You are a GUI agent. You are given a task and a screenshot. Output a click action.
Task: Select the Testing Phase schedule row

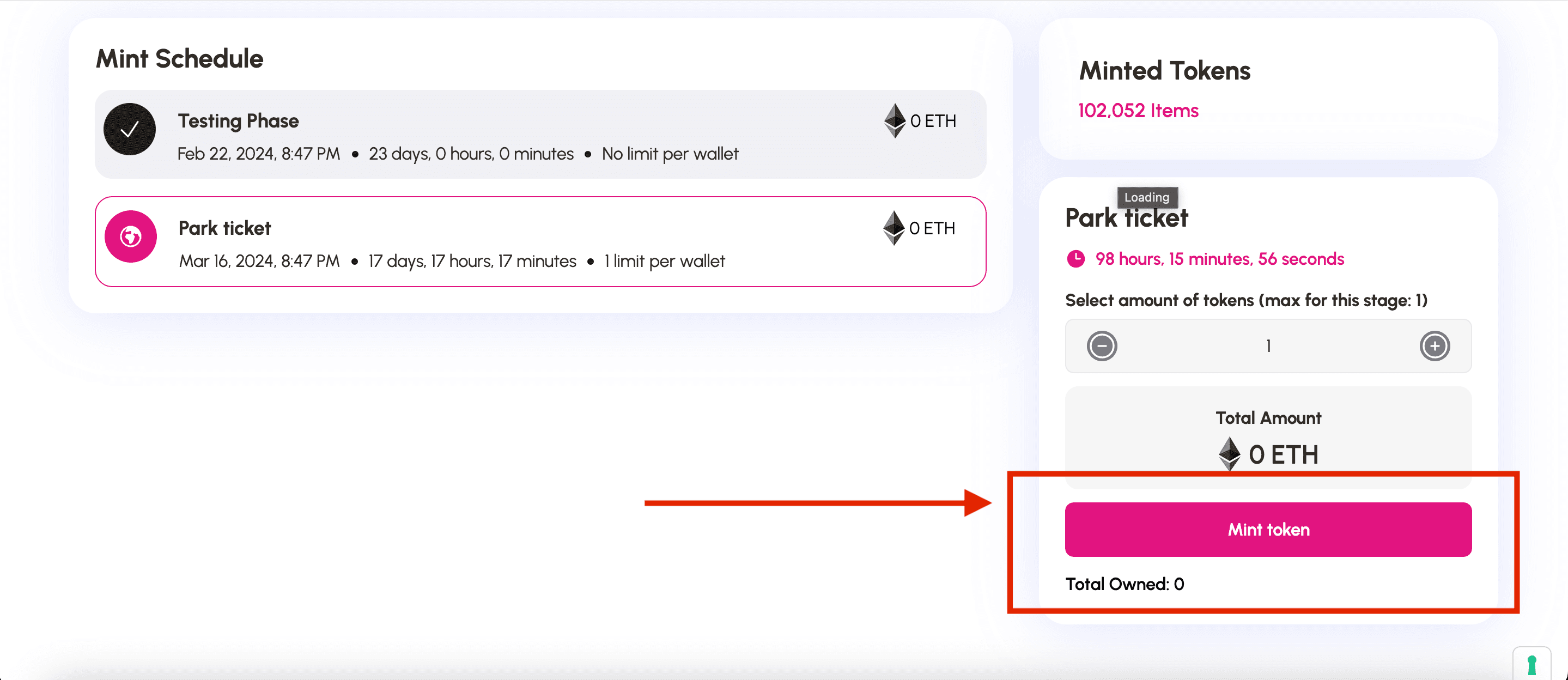tap(540, 134)
